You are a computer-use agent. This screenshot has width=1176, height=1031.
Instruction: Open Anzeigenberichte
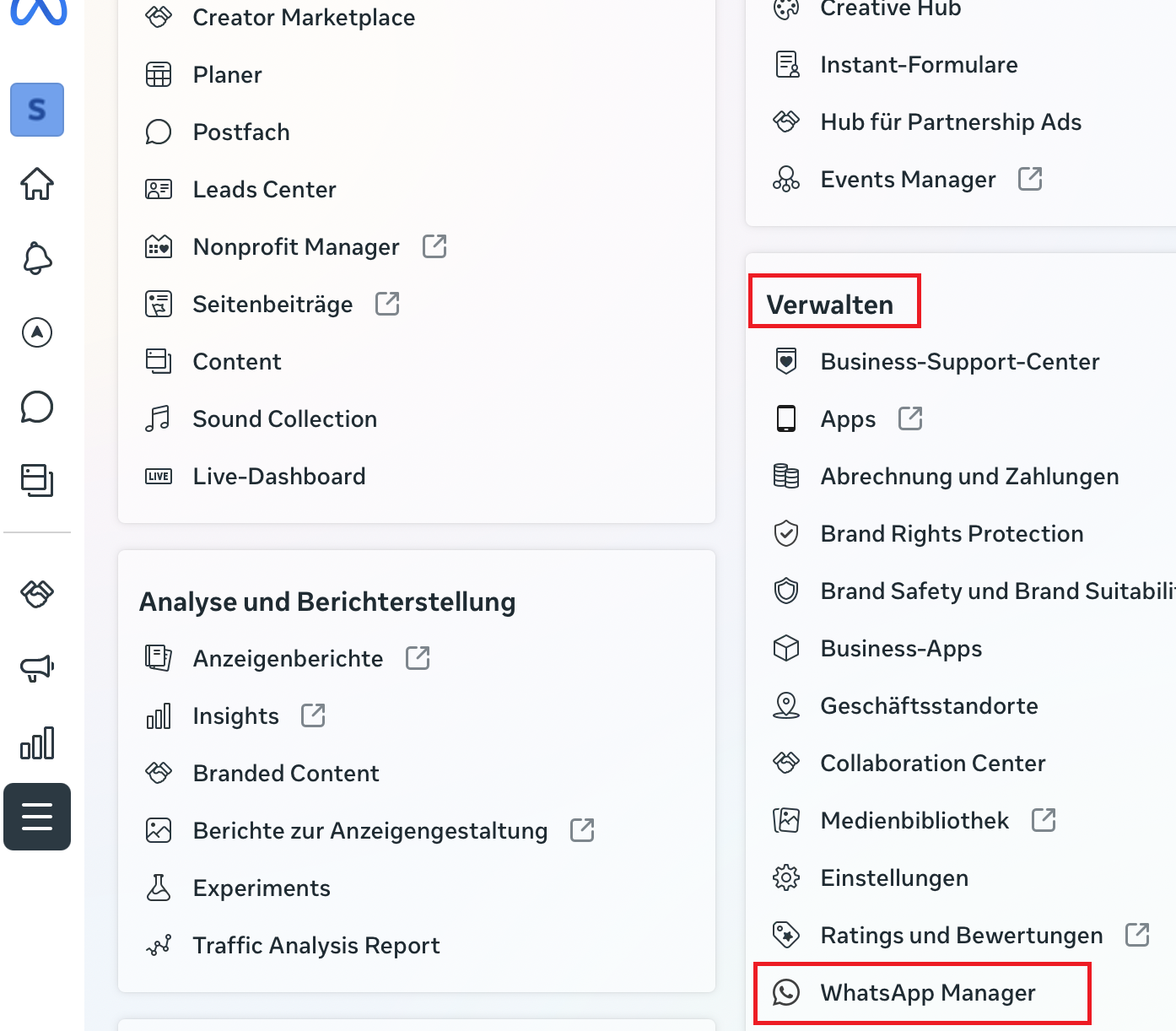(x=288, y=658)
